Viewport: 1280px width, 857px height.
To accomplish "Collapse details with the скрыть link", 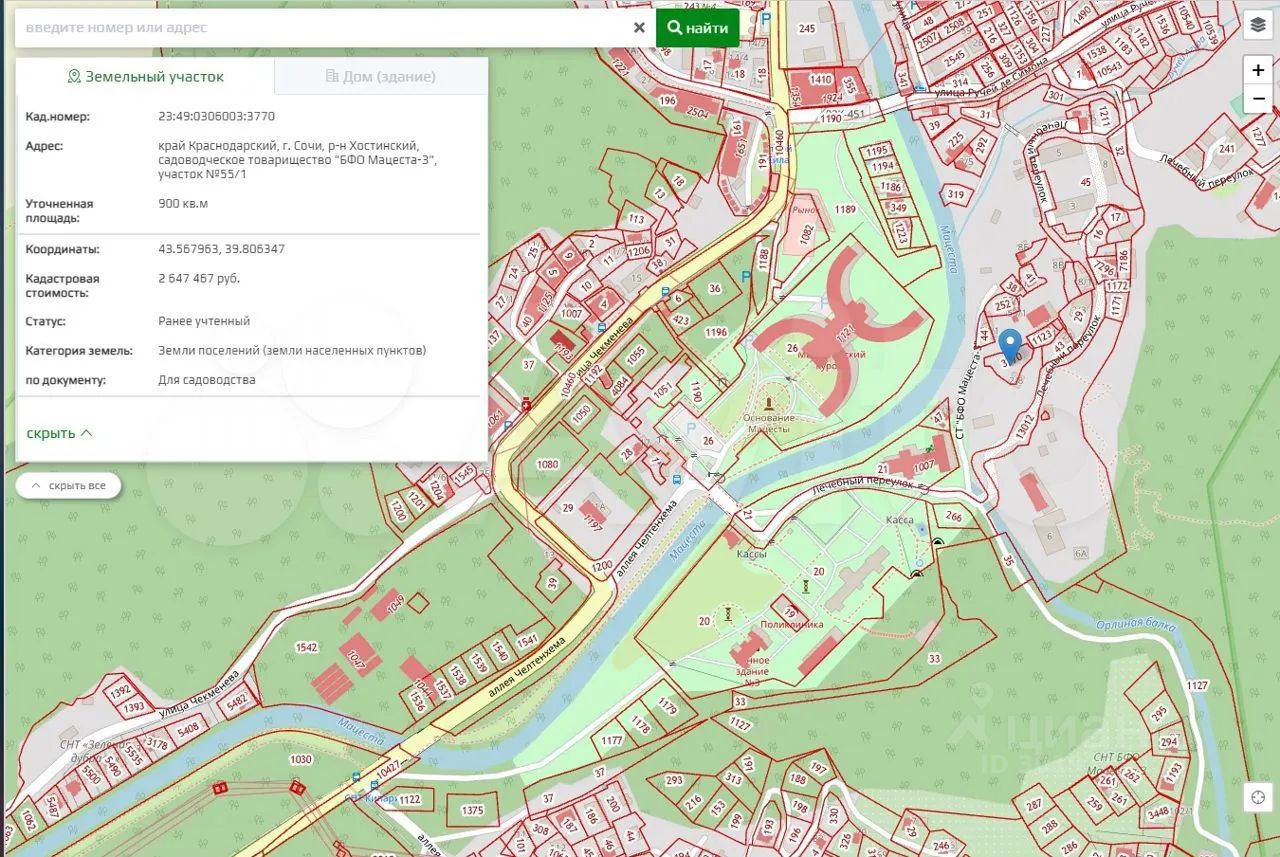I will pos(60,433).
